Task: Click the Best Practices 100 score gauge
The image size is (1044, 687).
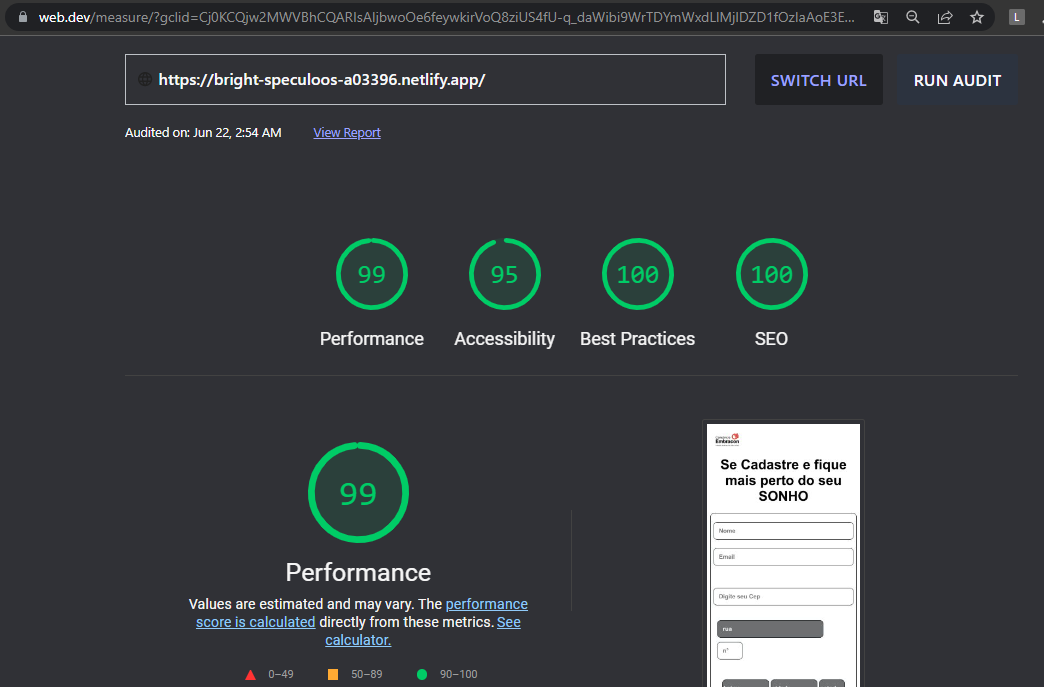Action: (638, 274)
